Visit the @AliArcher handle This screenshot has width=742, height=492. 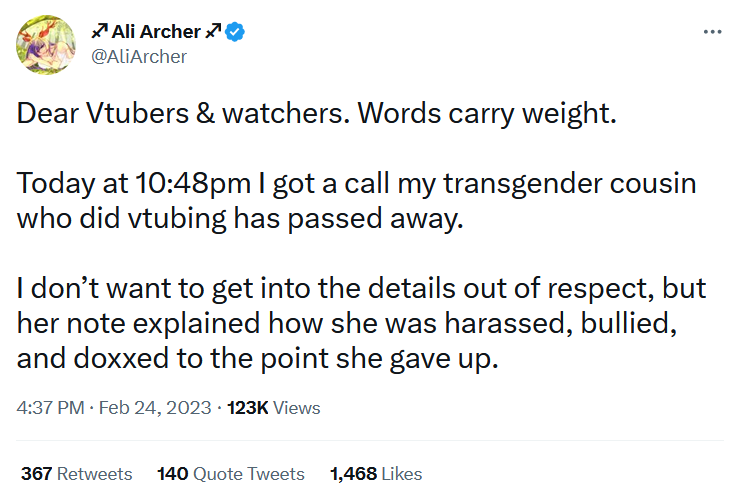point(139,57)
